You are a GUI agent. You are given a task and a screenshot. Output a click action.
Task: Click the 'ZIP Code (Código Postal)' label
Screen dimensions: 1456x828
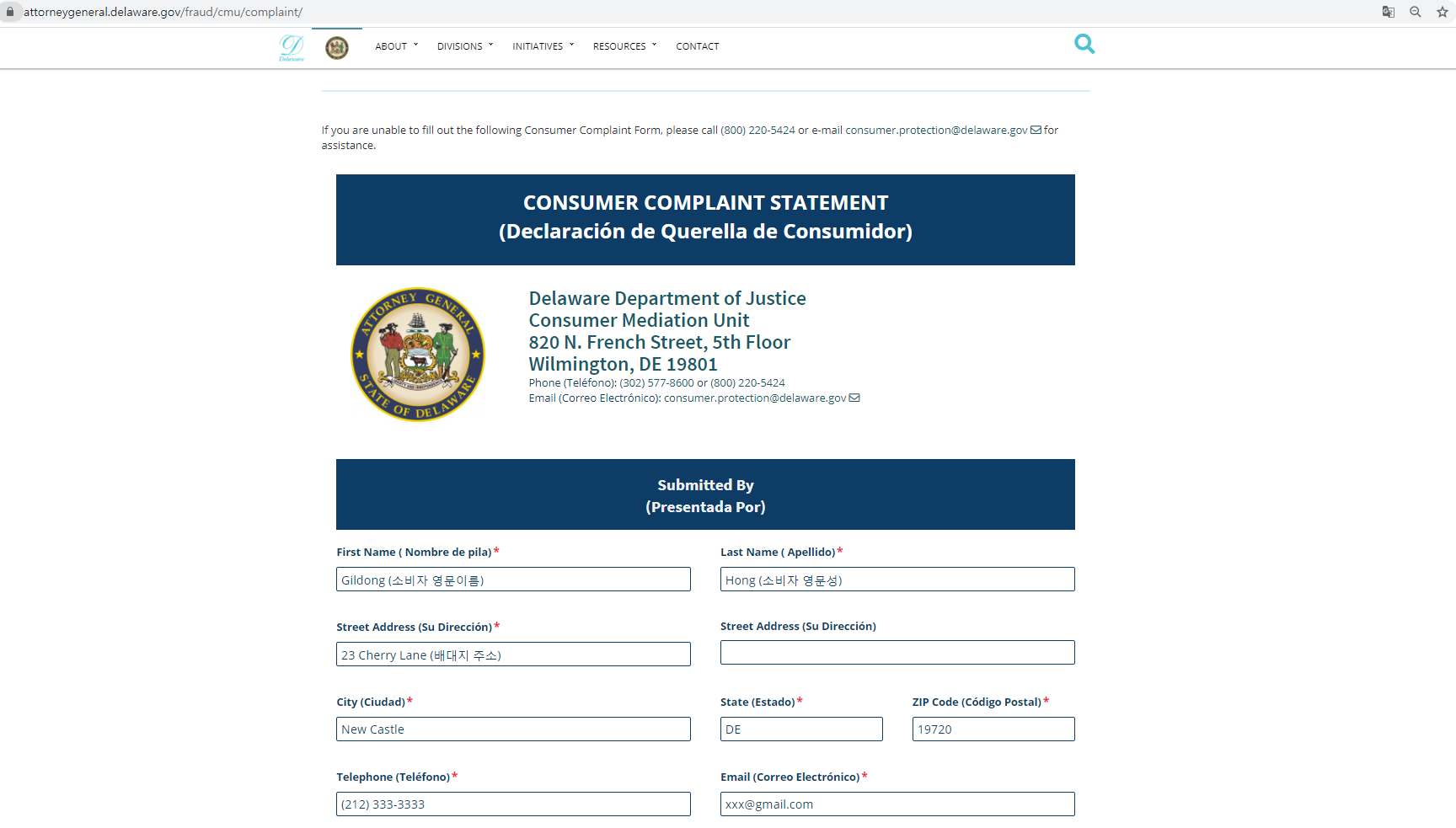(x=977, y=702)
